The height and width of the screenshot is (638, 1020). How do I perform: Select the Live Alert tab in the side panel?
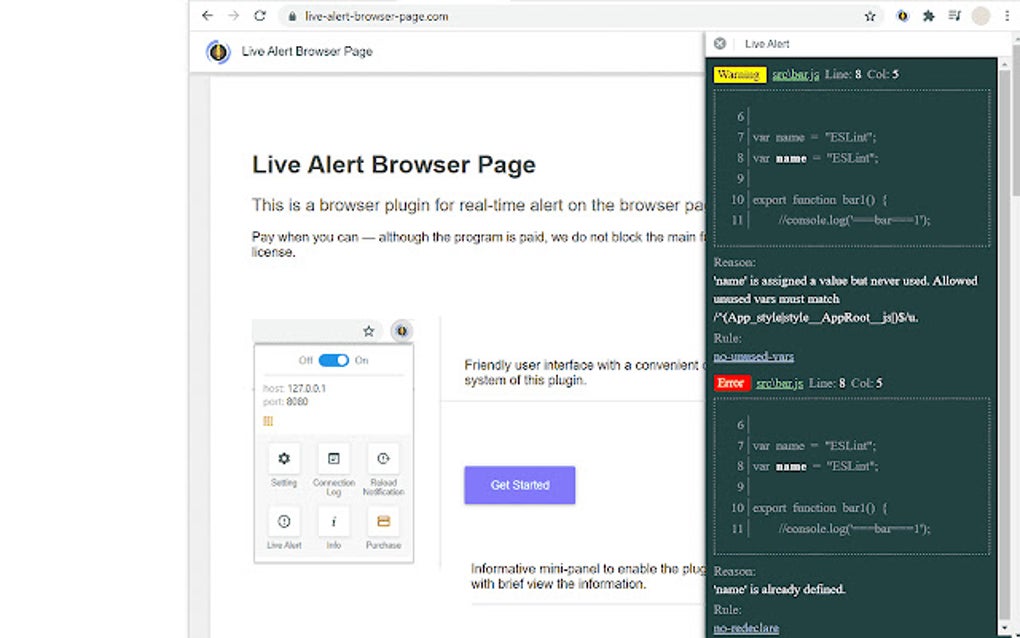[767, 44]
